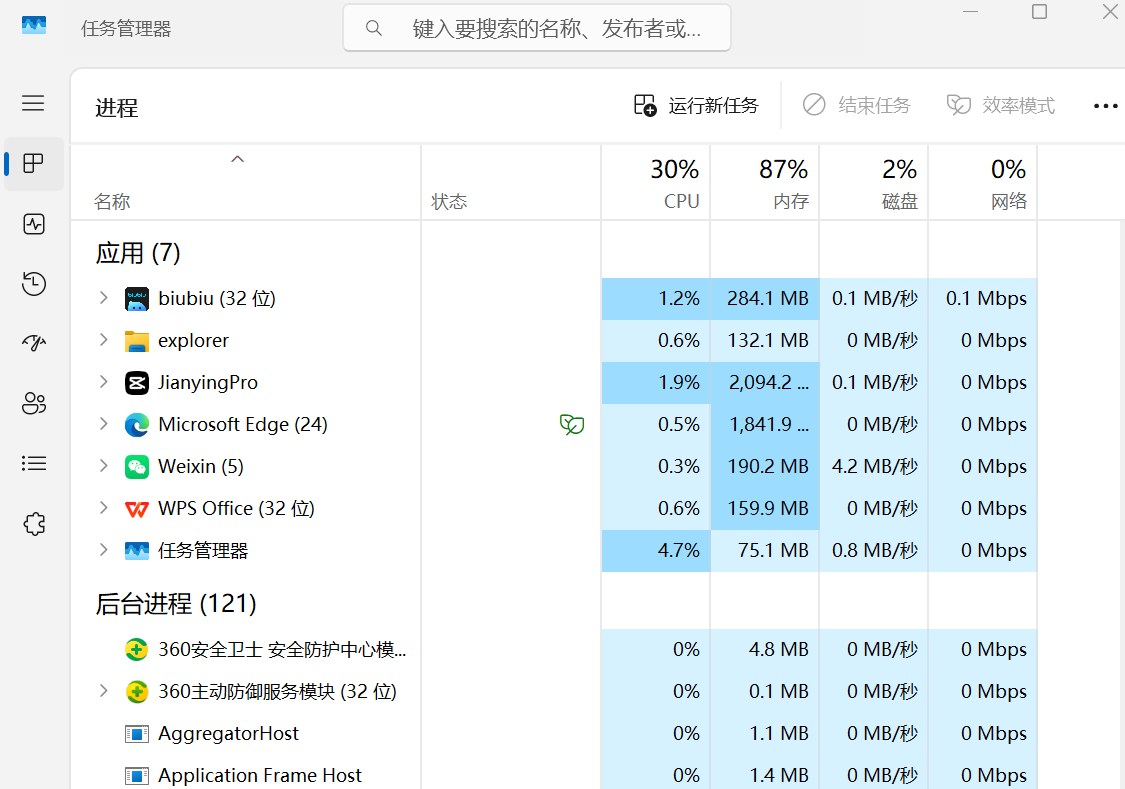The image size is (1125, 789).
Task: Click JianyingPro CPU value 1.9%
Action: click(679, 382)
